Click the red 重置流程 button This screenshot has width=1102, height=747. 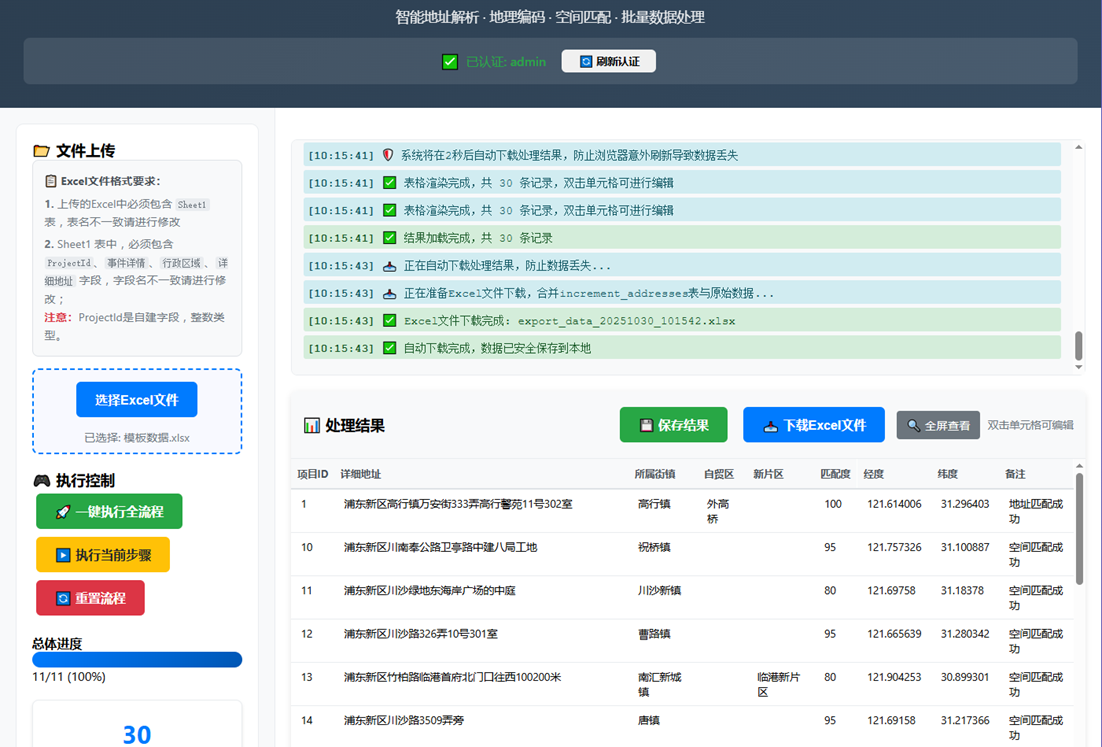[x=90, y=598]
